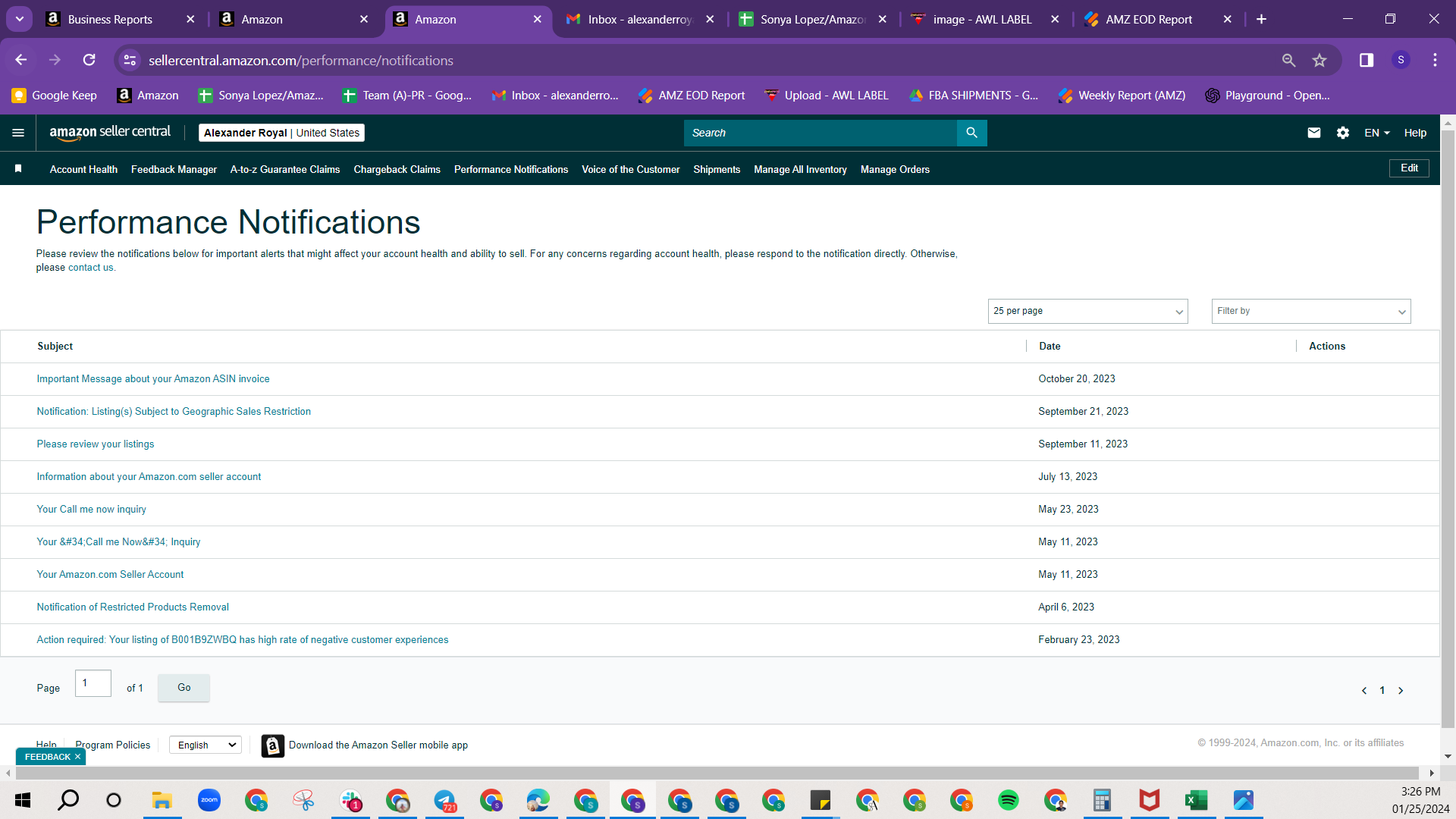Reload the current browser page
Viewport: 1456px width, 819px height.
pos(89,60)
